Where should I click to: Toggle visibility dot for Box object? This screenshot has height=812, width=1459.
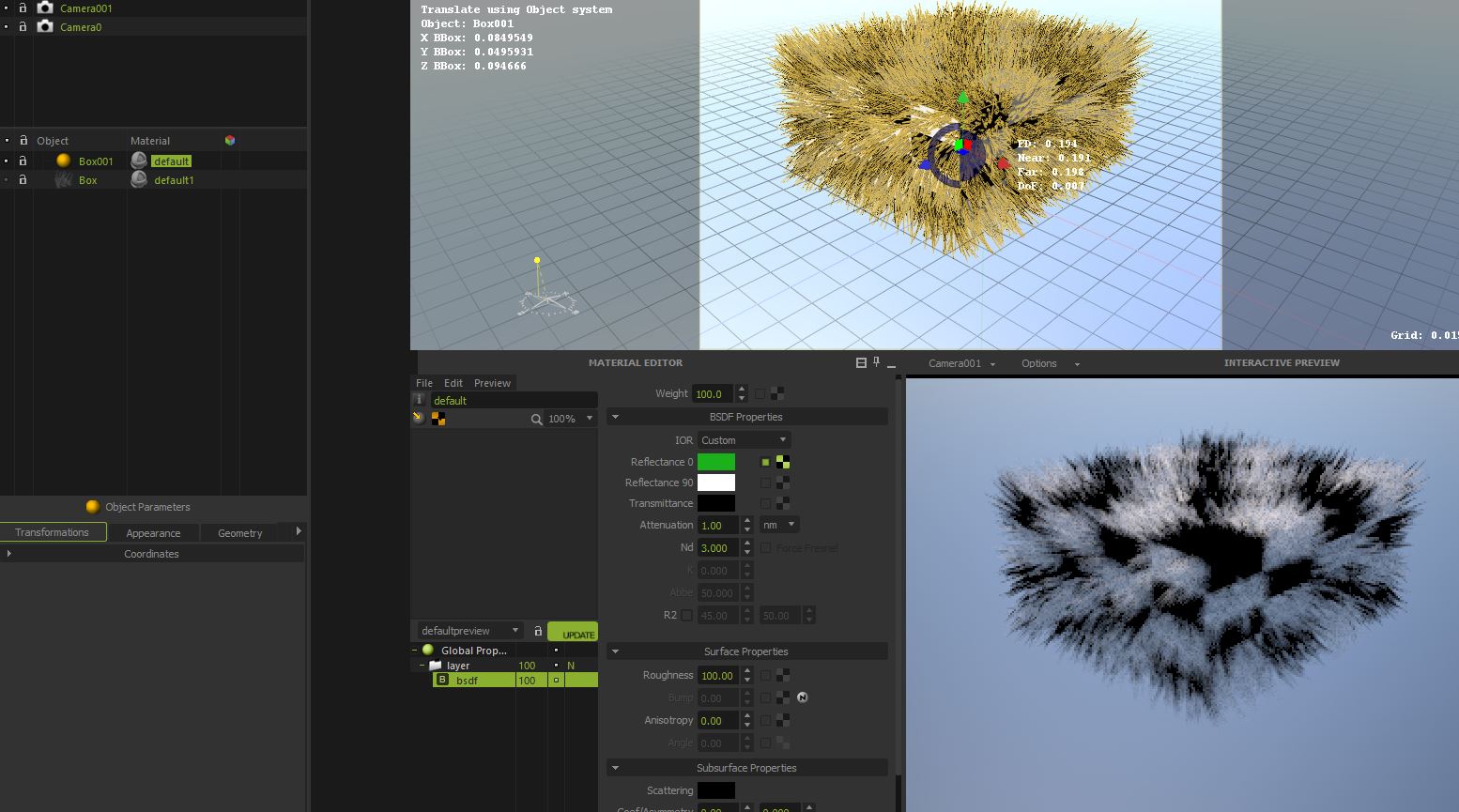point(7,179)
